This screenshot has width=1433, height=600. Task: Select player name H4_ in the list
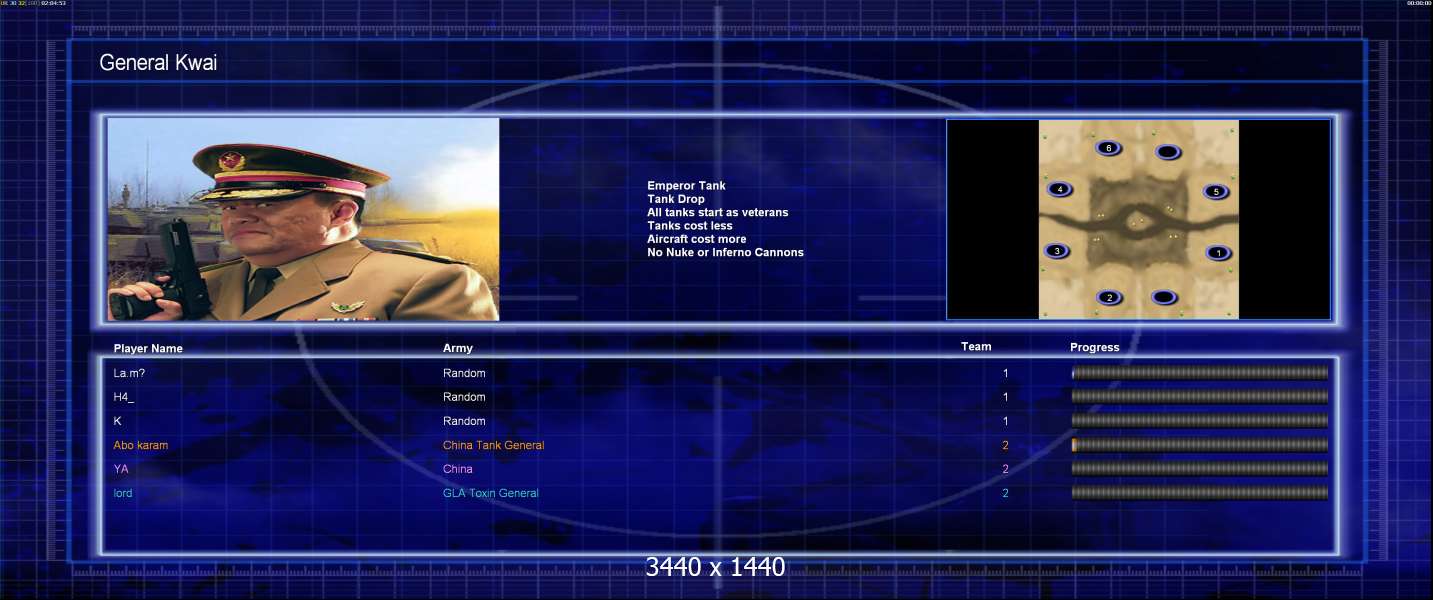124,397
